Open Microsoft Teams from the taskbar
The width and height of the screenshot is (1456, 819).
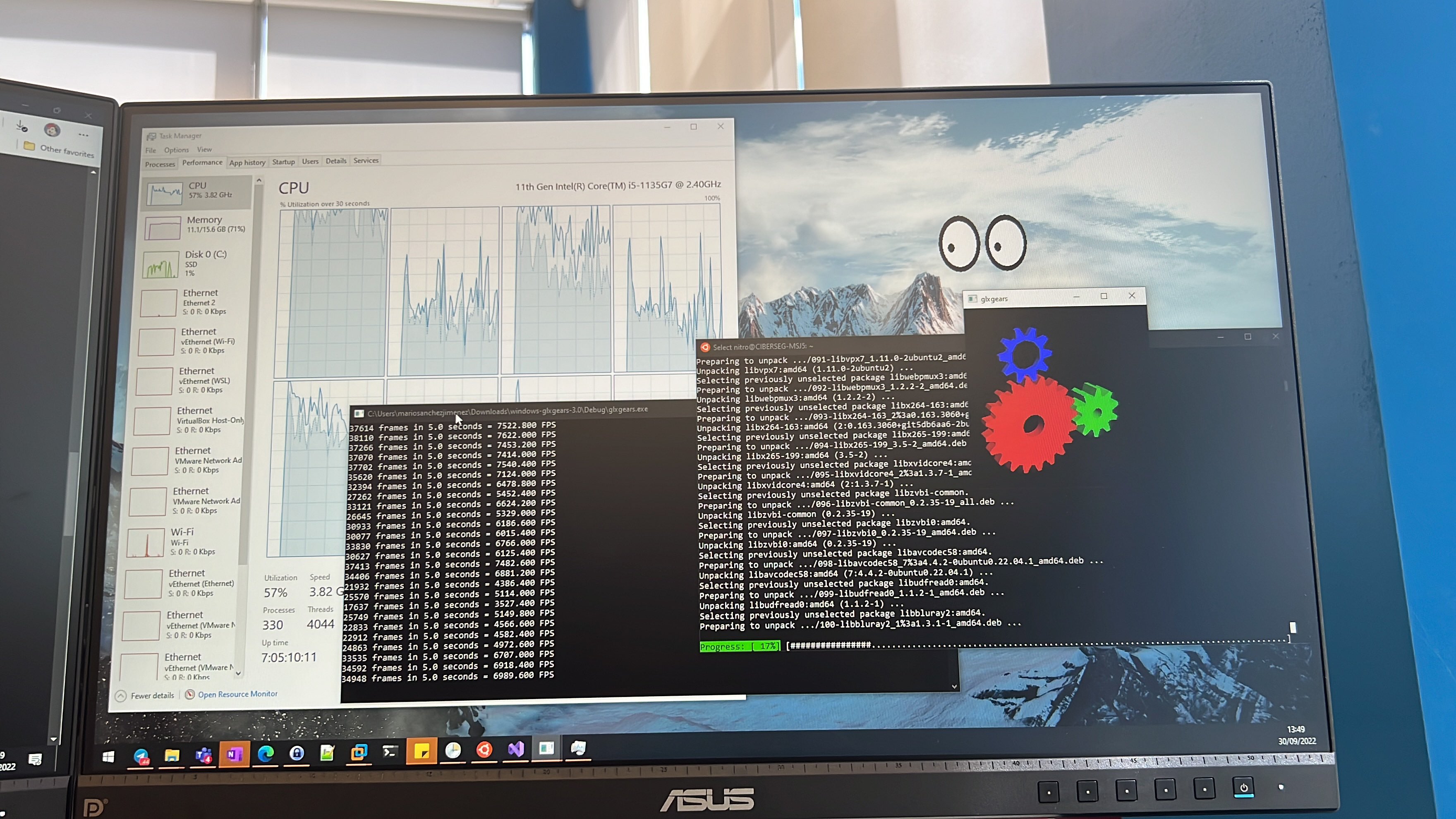click(x=204, y=754)
